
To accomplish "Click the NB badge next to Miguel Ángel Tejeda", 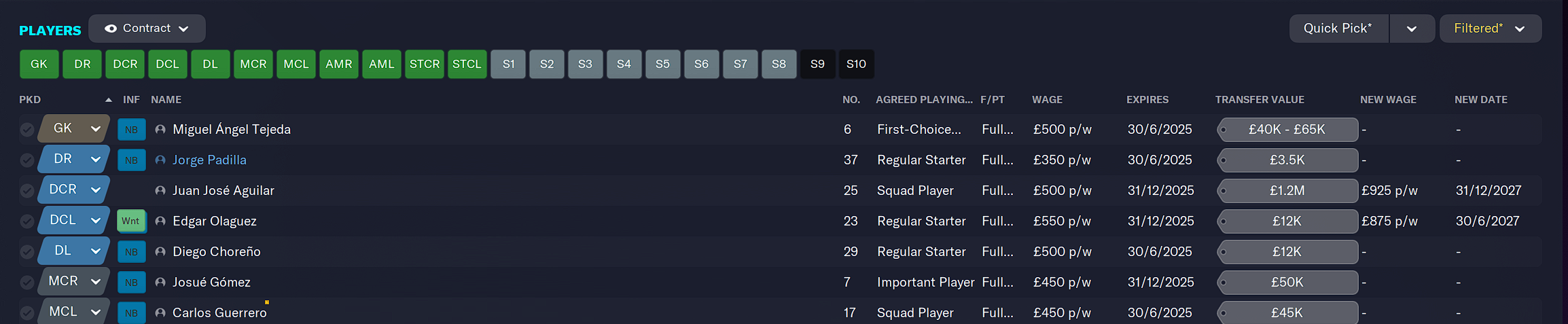I will tap(131, 130).
